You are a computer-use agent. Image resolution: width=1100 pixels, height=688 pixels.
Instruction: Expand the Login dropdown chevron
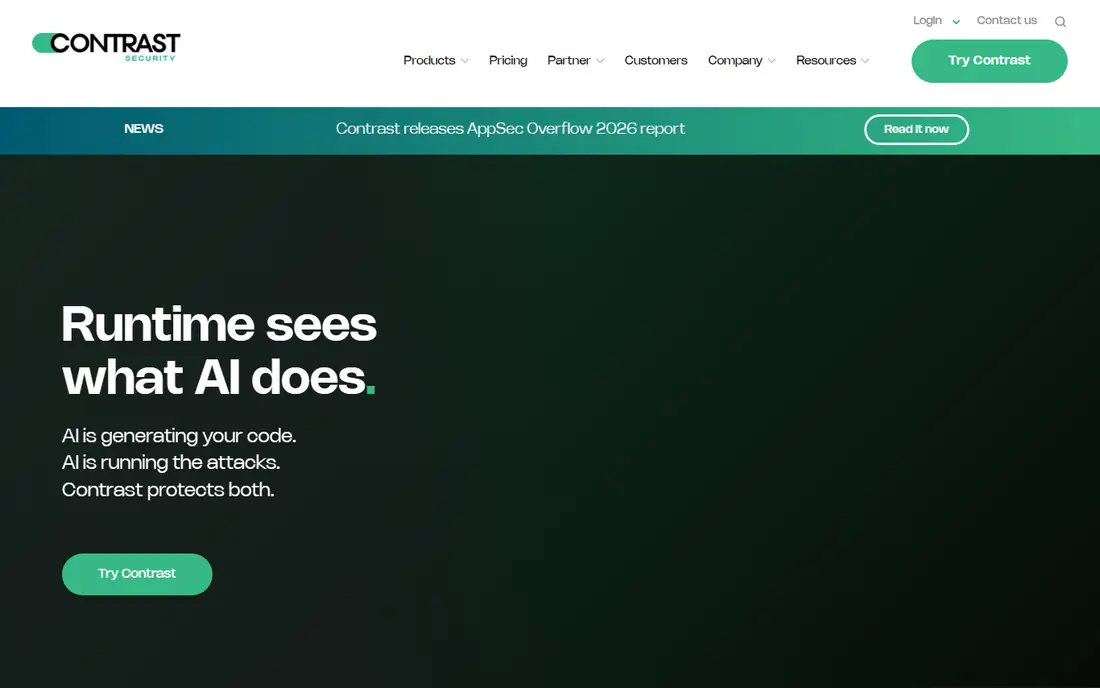tap(955, 22)
